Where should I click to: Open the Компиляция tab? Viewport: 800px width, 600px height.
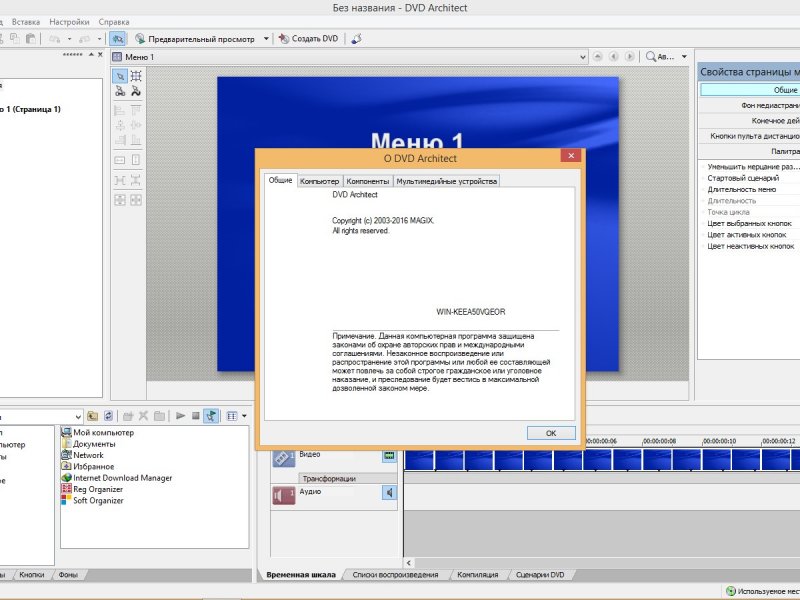478,575
